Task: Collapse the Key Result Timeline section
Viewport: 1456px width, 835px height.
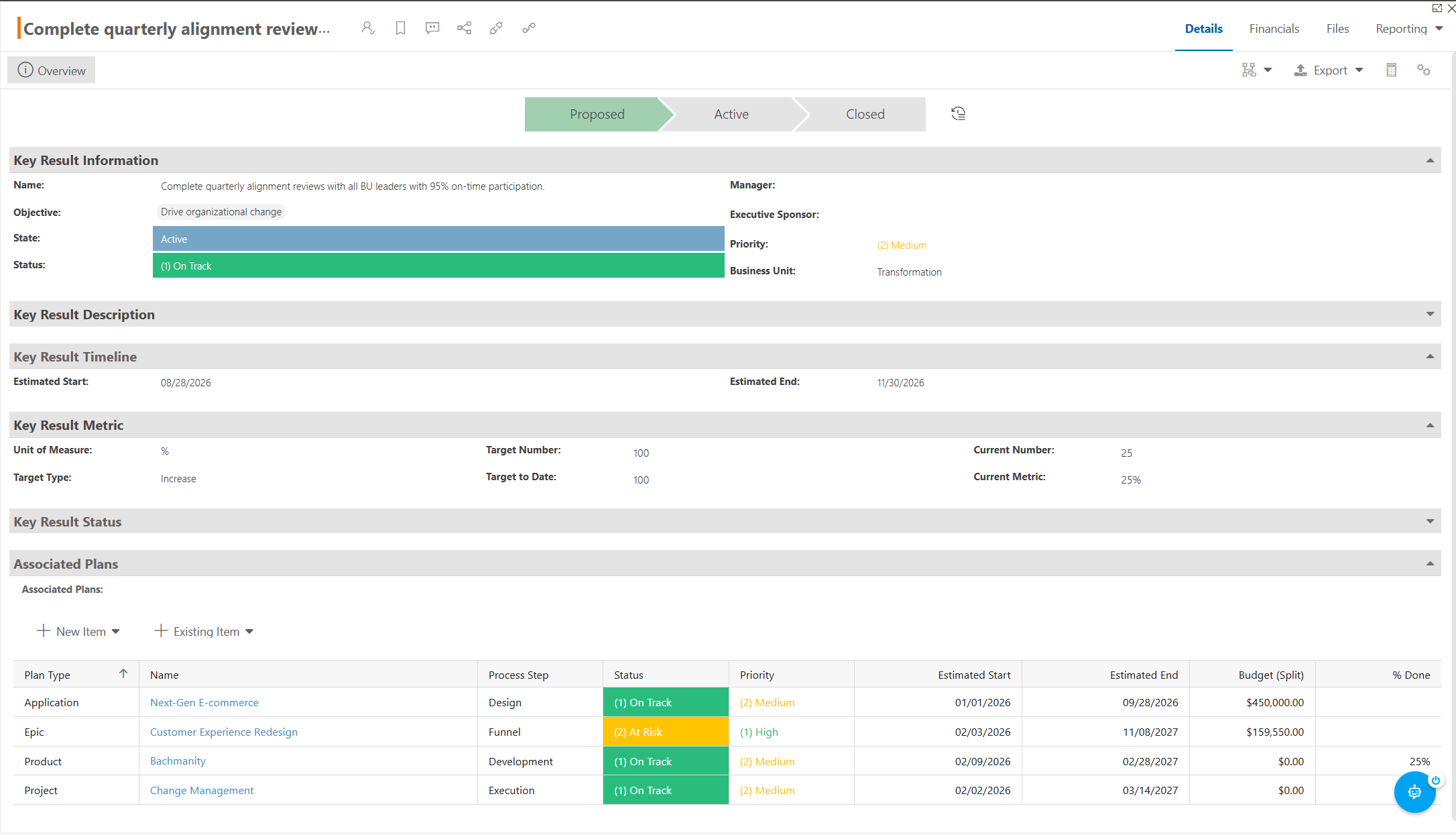Action: [1430, 356]
